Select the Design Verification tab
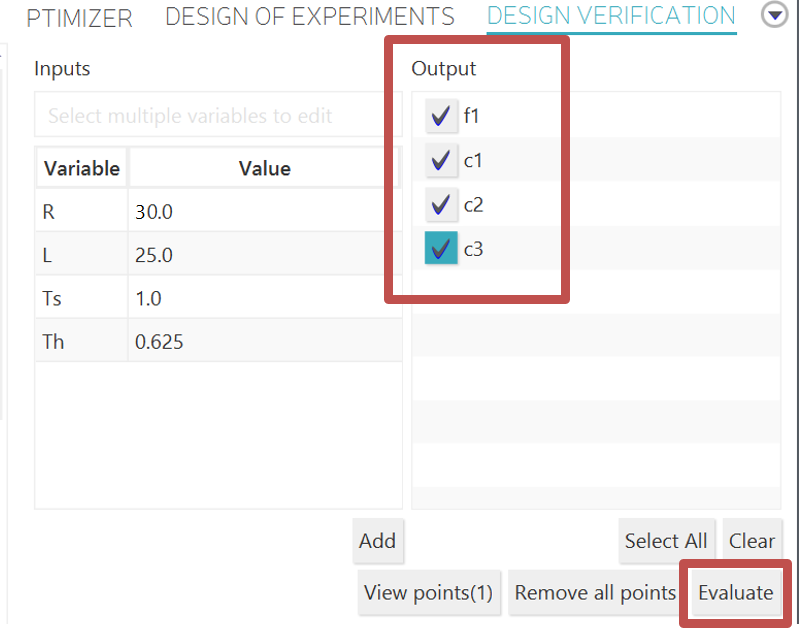This screenshot has width=799, height=628. pyautogui.click(x=611, y=16)
